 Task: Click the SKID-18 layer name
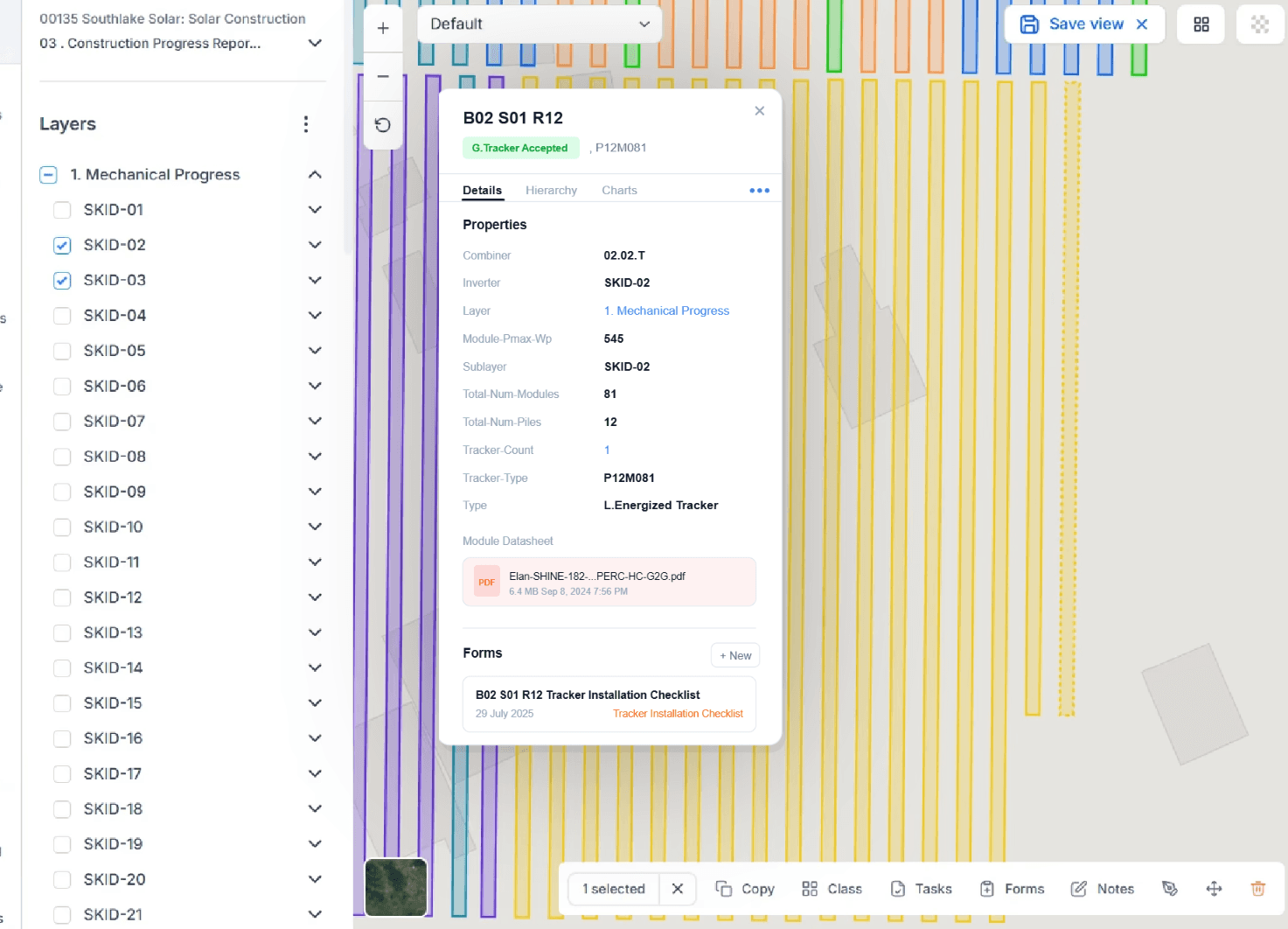click(113, 809)
